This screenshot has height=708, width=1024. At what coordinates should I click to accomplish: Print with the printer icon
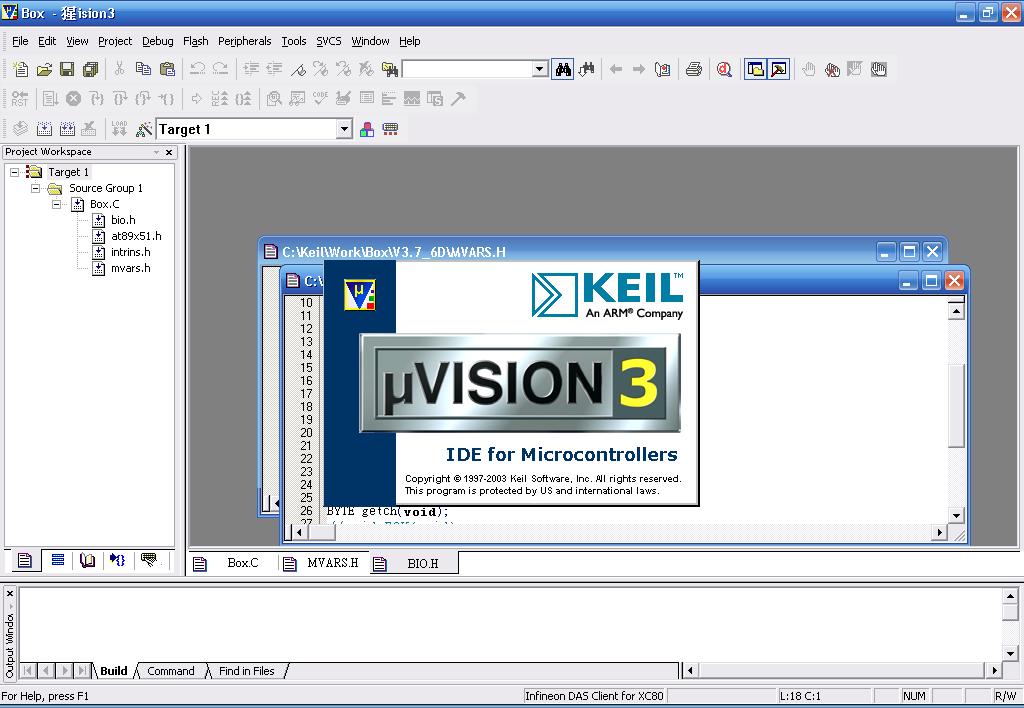(694, 69)
